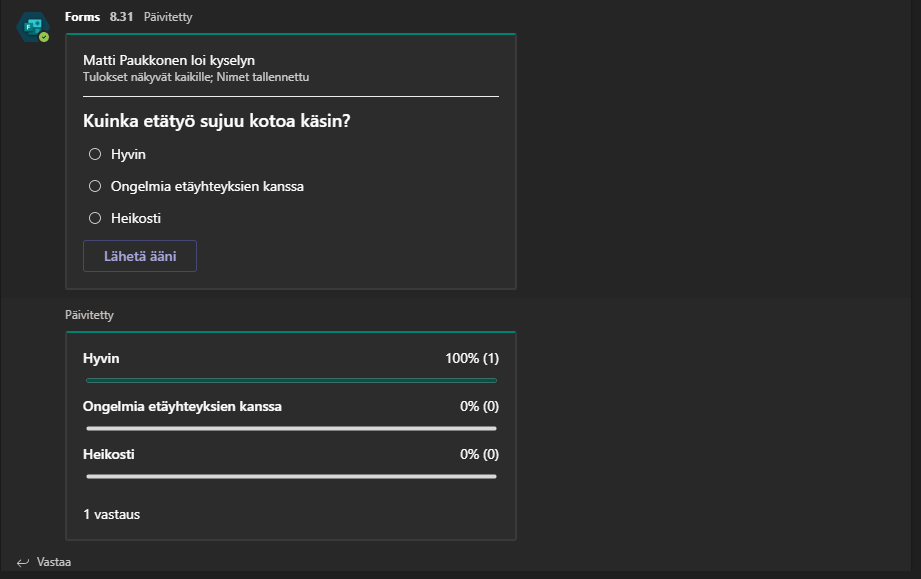Choose "Ongelmia etäyhteyksien kanssa" radio option

95,186
